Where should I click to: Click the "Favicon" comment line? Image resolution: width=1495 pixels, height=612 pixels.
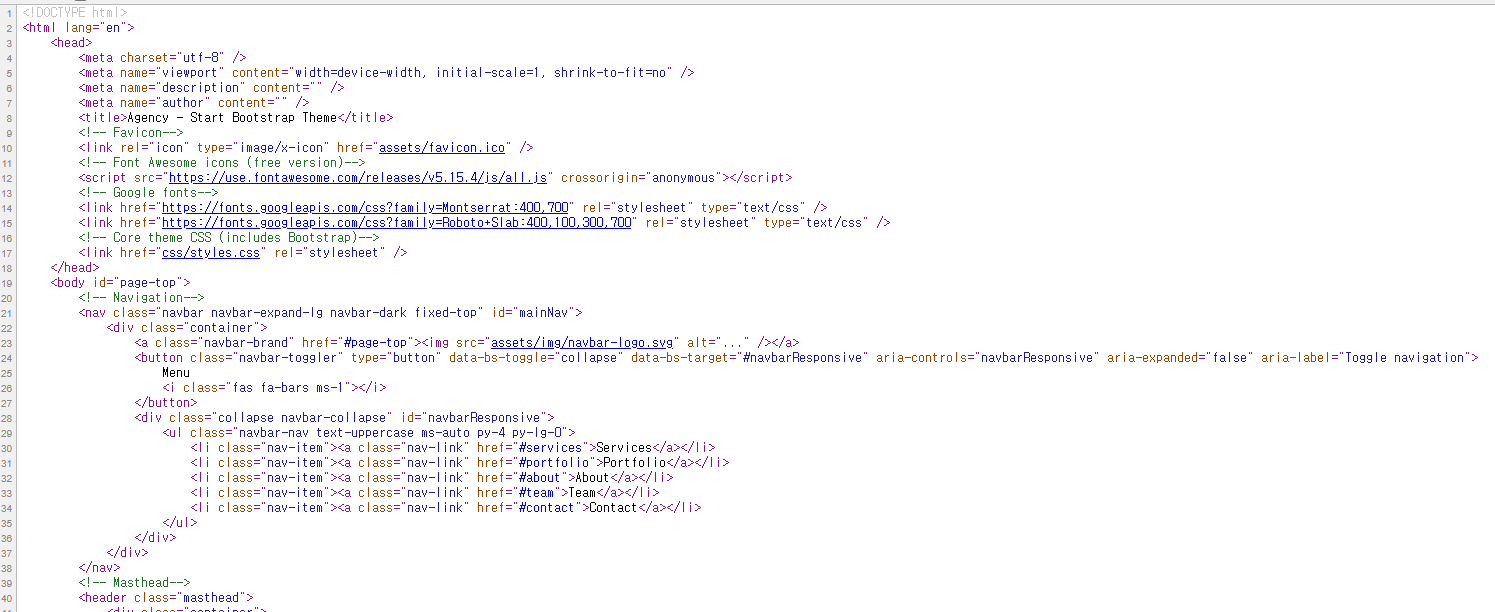coord(131,133)
